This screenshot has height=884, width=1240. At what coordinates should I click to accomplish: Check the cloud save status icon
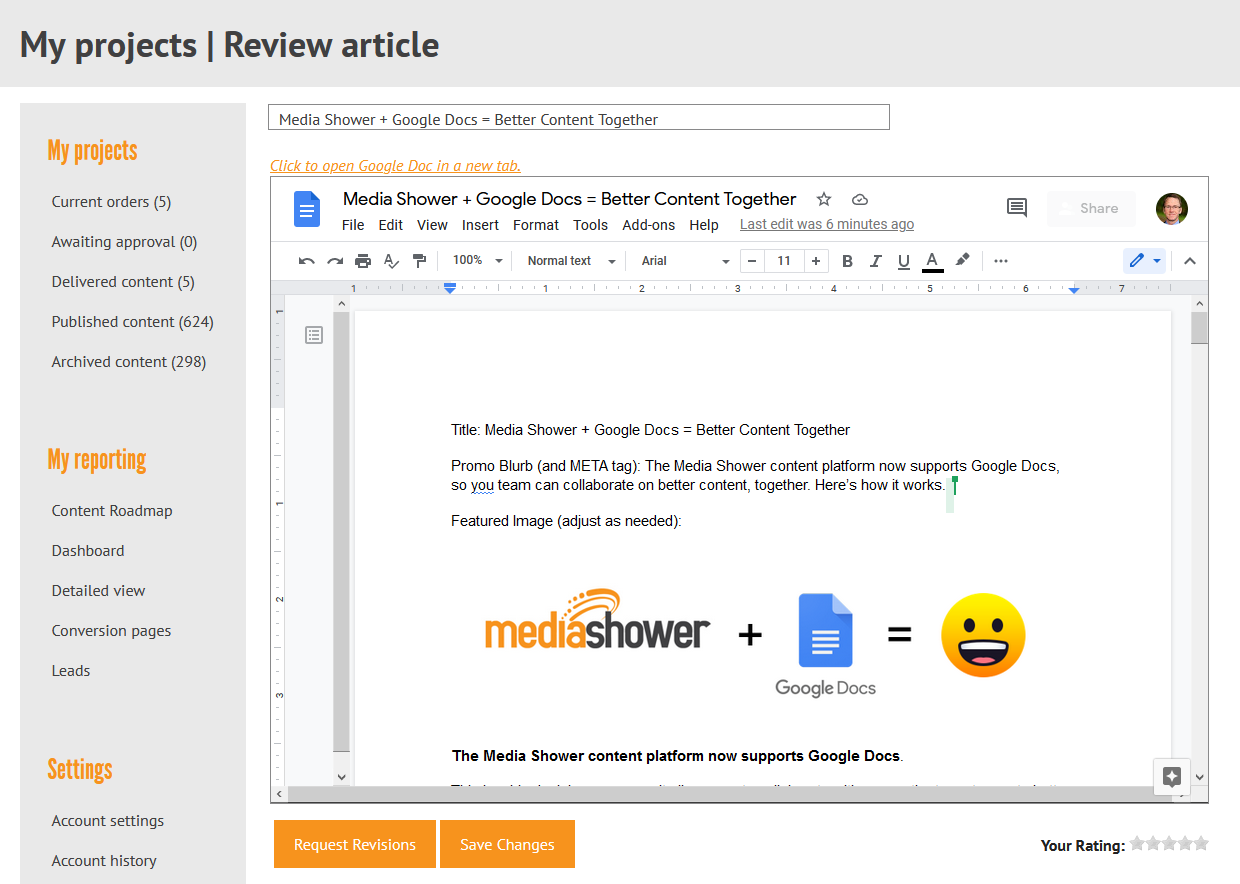(x=859, y=199)
